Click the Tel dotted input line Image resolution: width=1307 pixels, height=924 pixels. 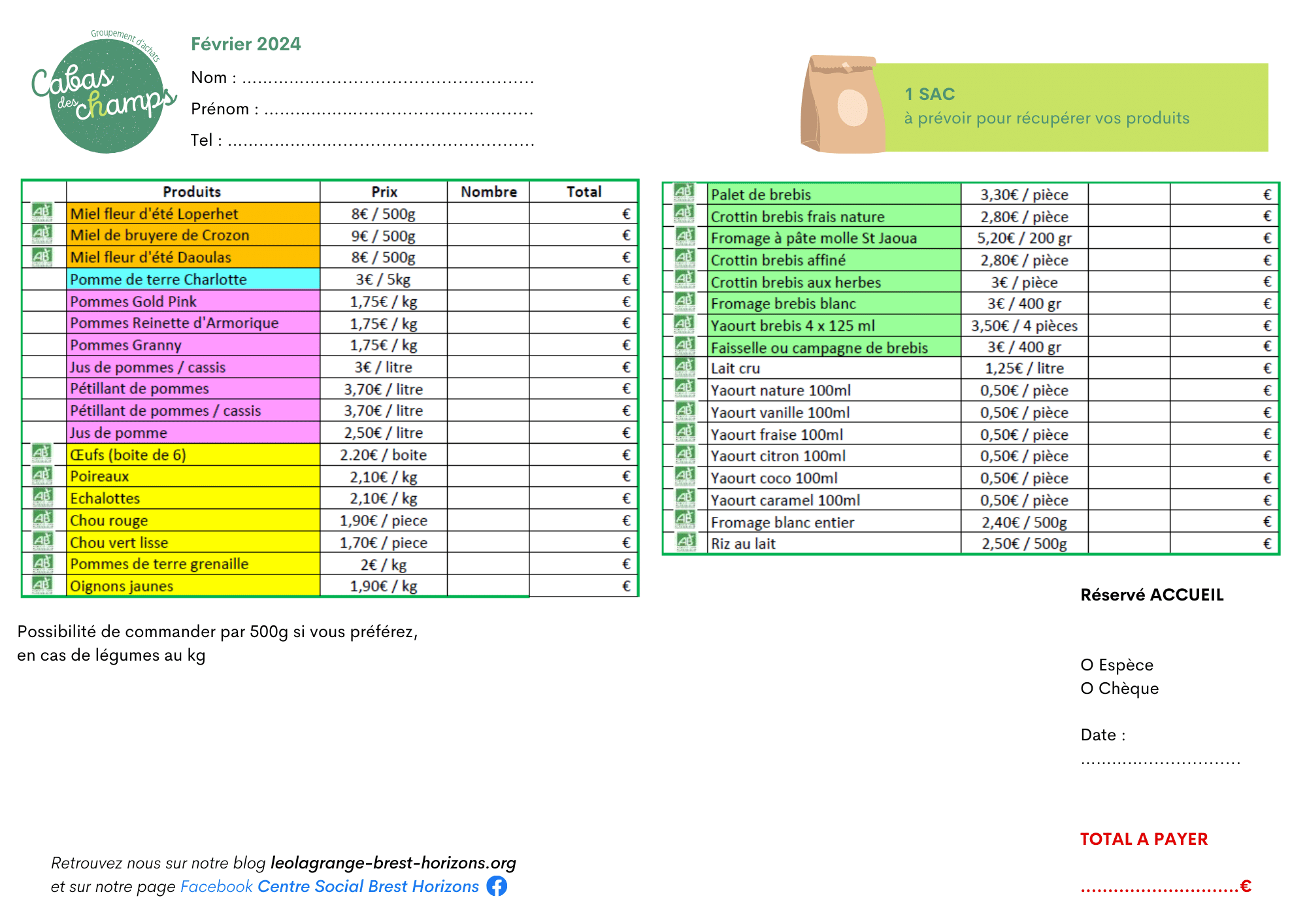(x=380, y=143)
